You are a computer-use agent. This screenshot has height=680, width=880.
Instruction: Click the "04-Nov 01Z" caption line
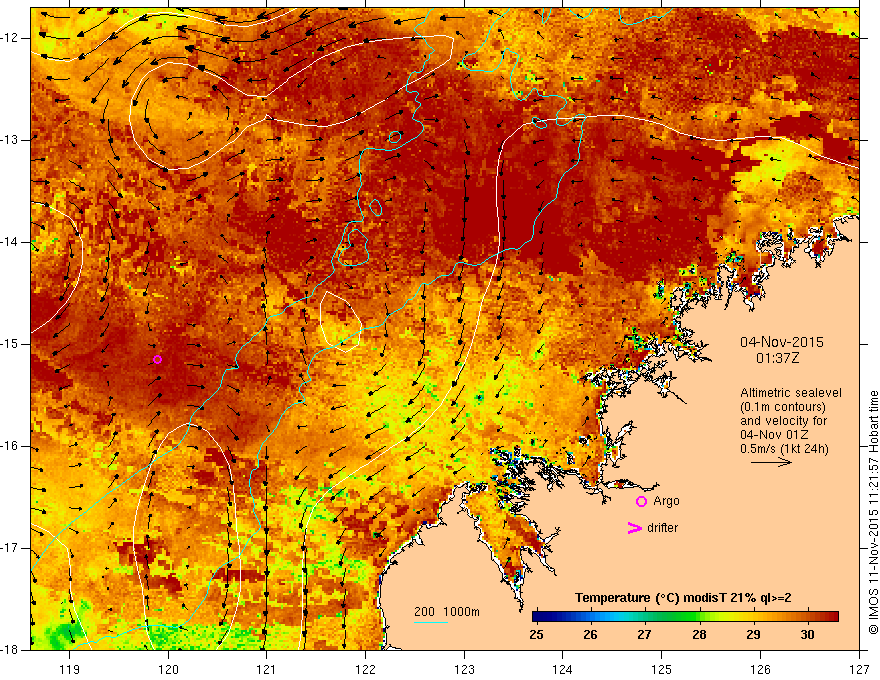coord(773,435)
